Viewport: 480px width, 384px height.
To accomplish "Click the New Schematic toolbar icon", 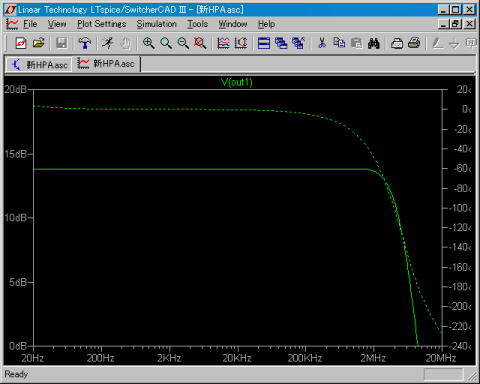I will 21,43.
